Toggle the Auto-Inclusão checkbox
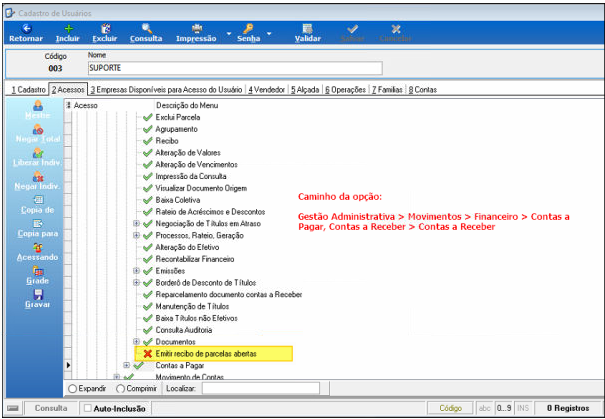Image resolution: width=605 pixels, height=419 pixels. tap(88, 408)
